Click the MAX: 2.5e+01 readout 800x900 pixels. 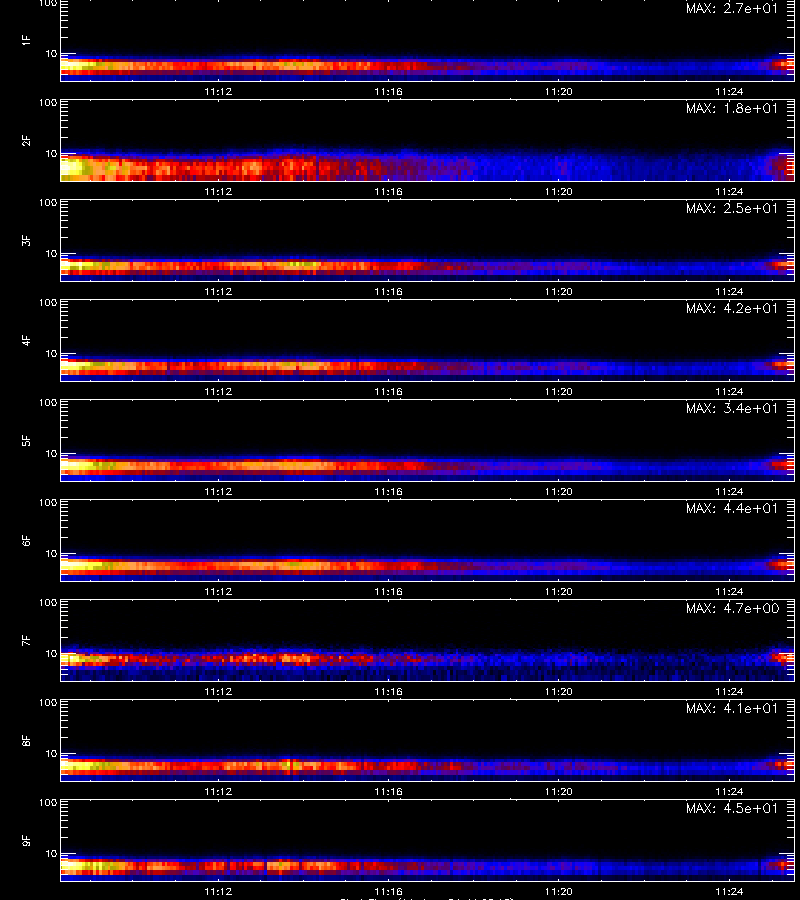click(x=732, y=208)
